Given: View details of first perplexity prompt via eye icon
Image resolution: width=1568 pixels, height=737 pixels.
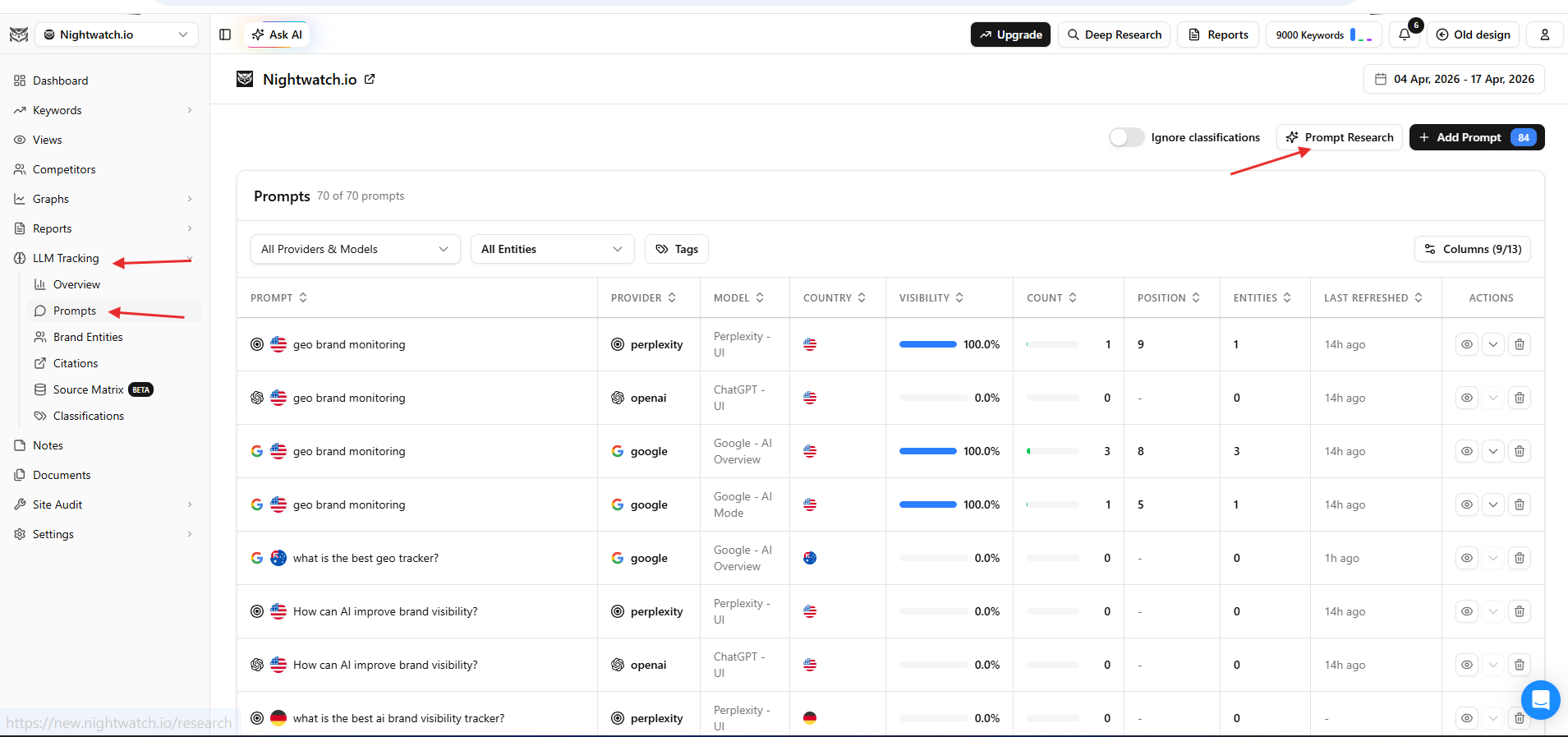Looking at the screenshot, I should [x=1466, y=344].
